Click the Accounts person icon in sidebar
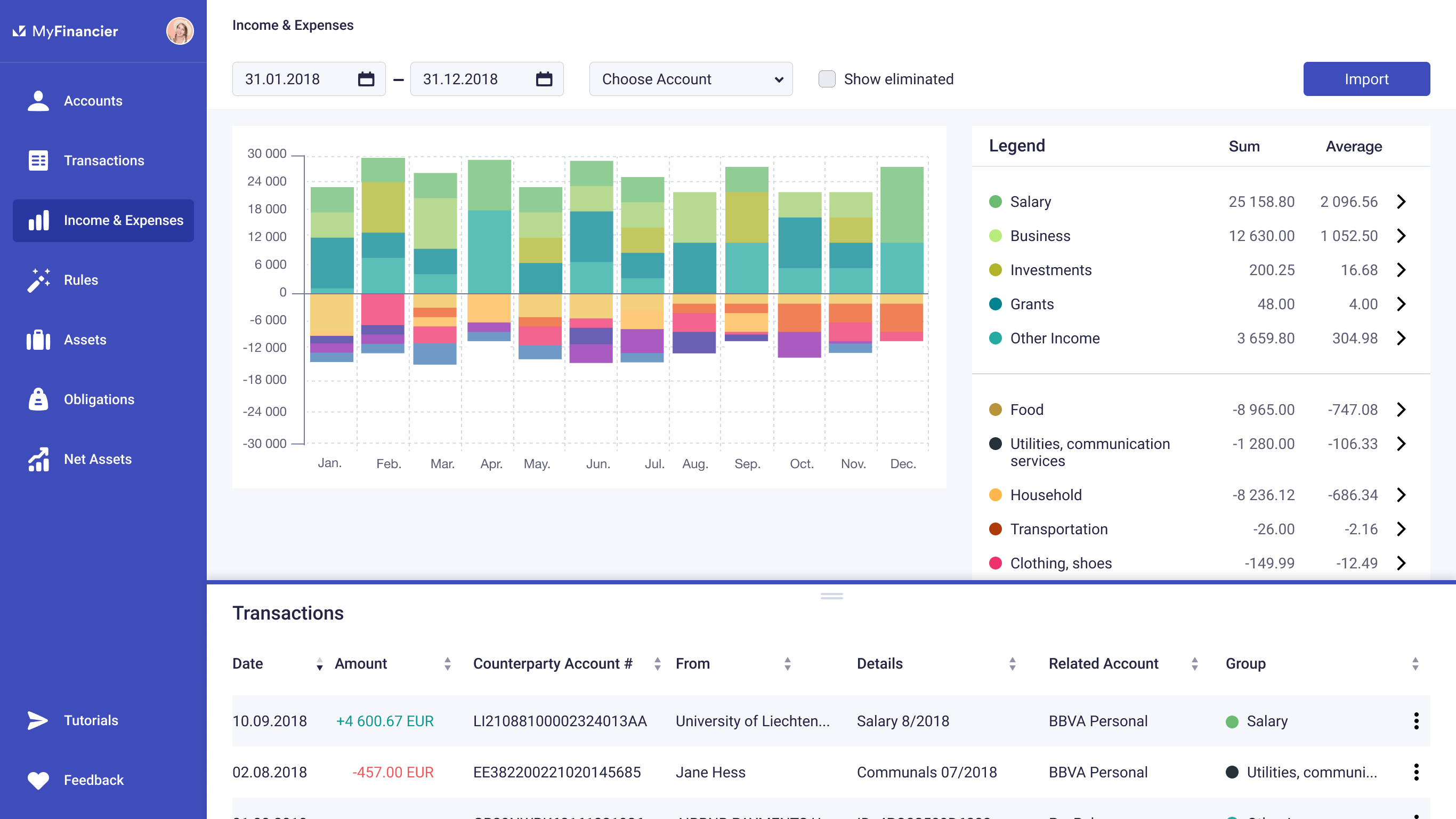The width and height of the screenshot is (1456, 819). pos(38,101)
